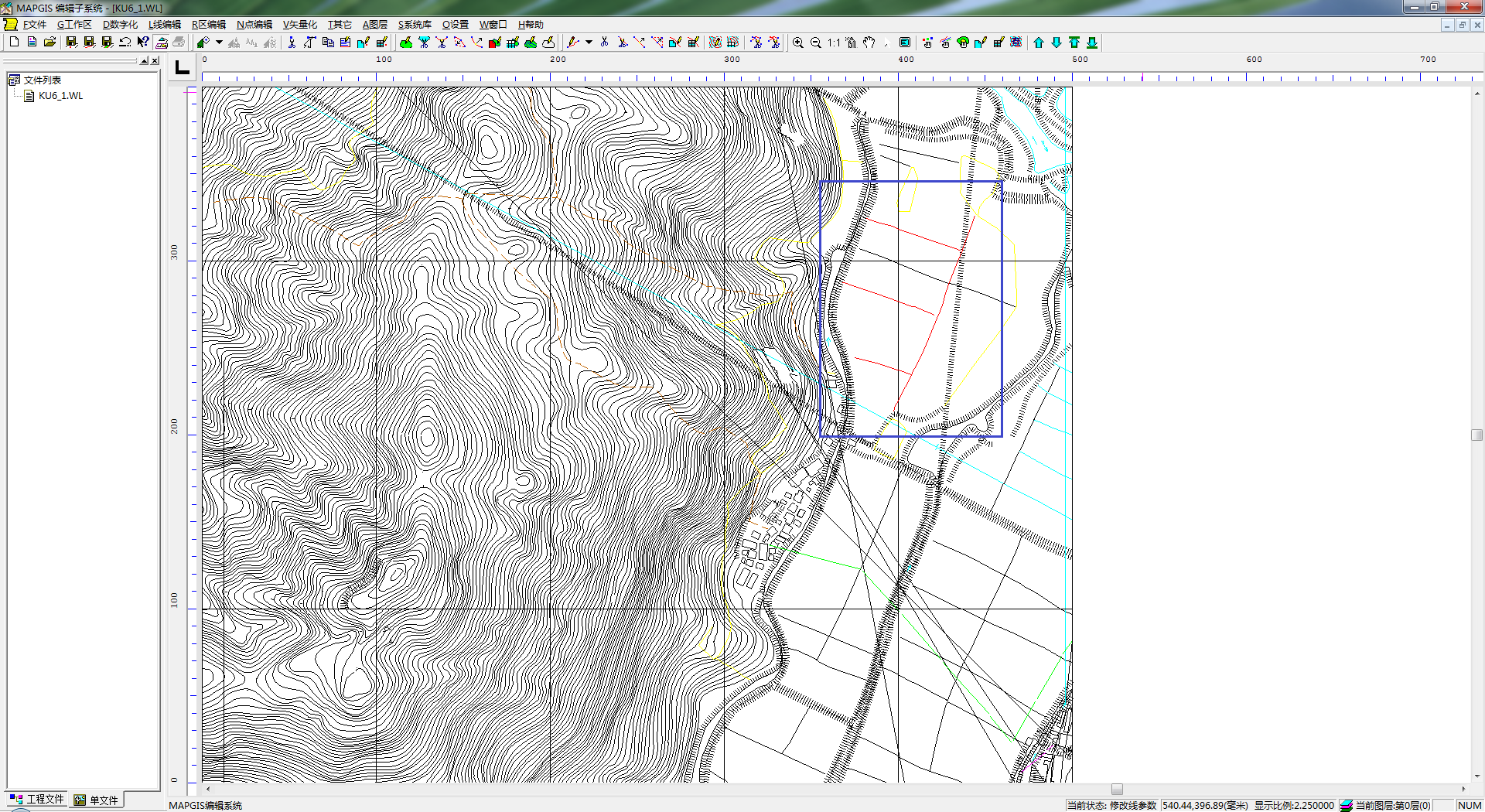The width and height of the screenshot is (1485, 812).
Task: Click the 当前图层:第0层(0) status field
Action: click(x=1393, y=805)
